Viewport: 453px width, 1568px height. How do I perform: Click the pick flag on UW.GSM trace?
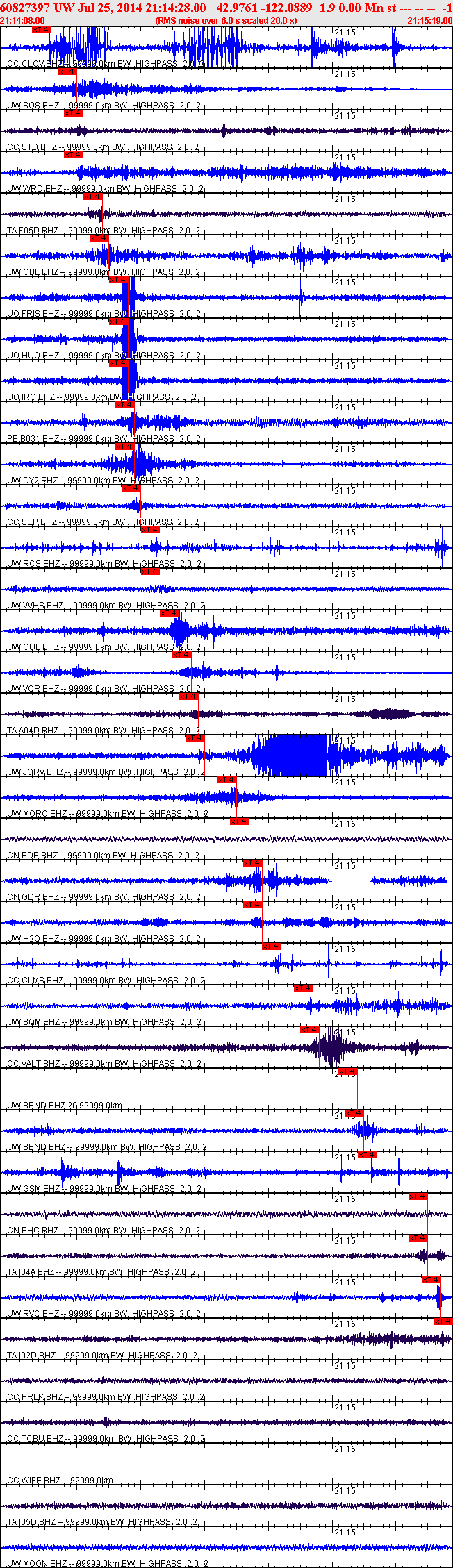(367, 1155)
